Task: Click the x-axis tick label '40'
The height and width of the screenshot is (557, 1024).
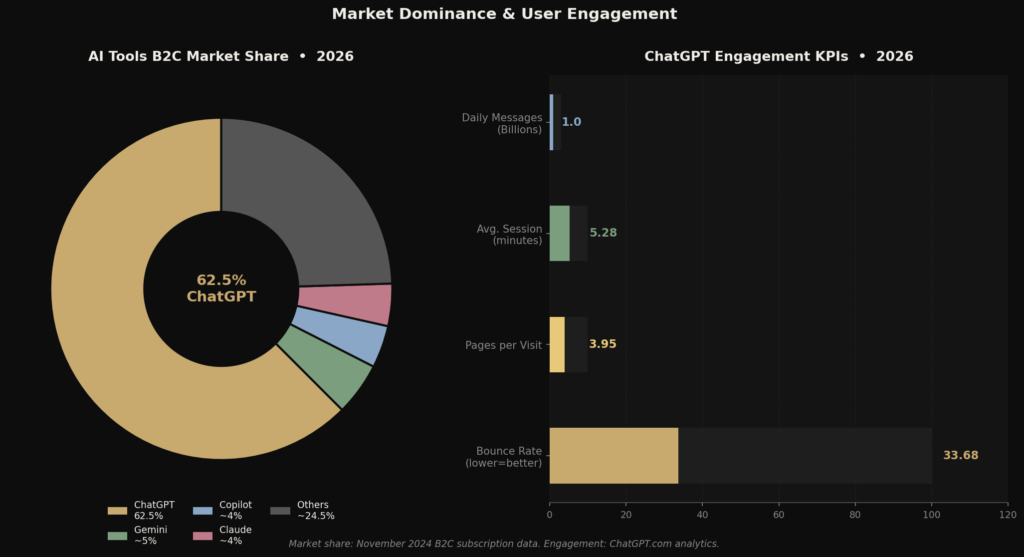Action: [702, 515]
